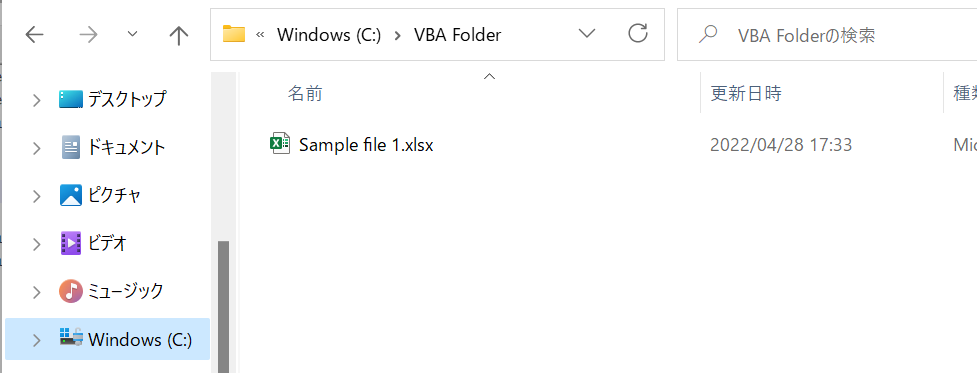Go up one folder level
The width and height of the screenshot is (977, 373).
coord(179,35)
